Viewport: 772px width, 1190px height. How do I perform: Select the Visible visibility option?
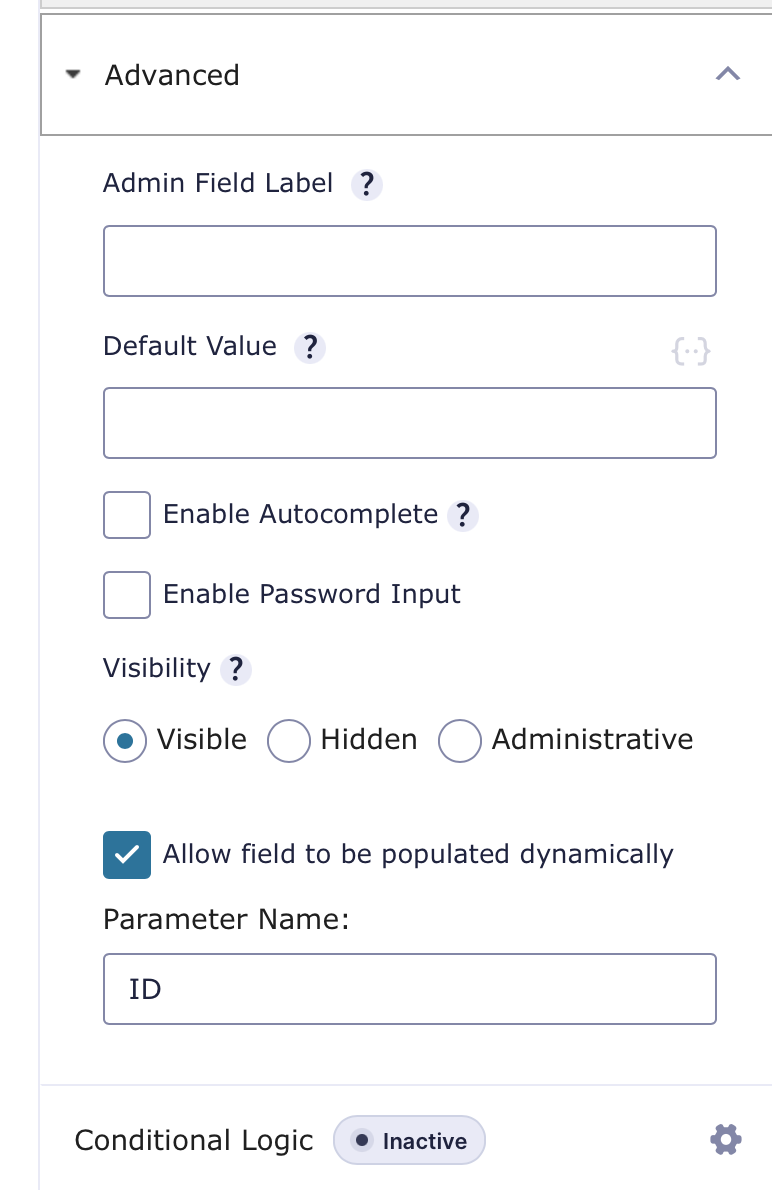pos(124,740)
